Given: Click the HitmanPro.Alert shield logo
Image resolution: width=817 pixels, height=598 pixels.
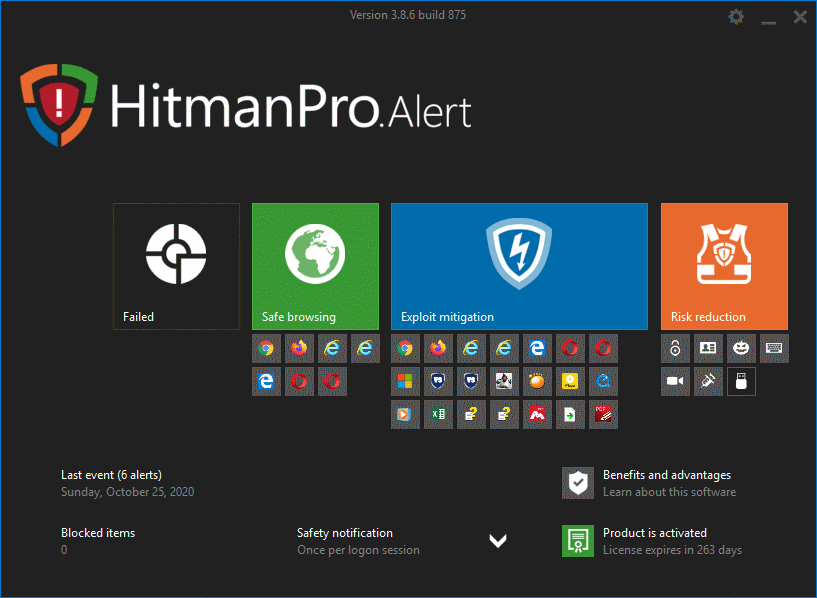Looking at the screenshot, I should click(59, 105).
